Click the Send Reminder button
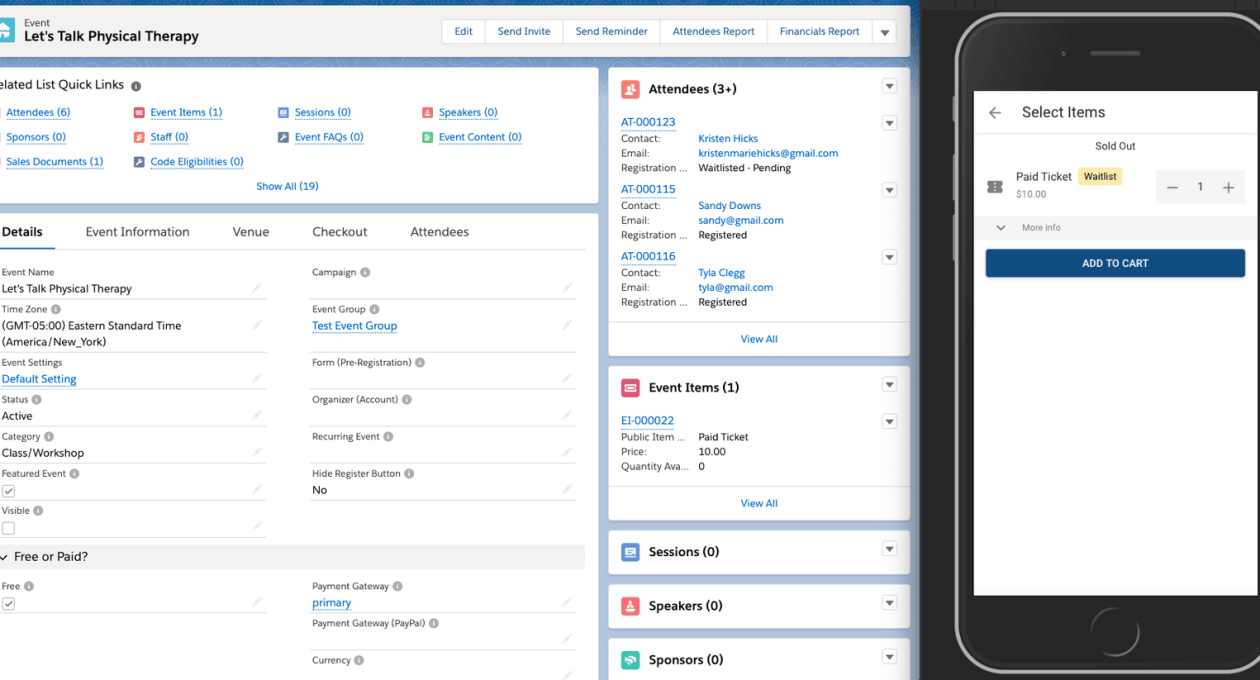The height and width of the screenshot is (680, 1260). (612, 32)
